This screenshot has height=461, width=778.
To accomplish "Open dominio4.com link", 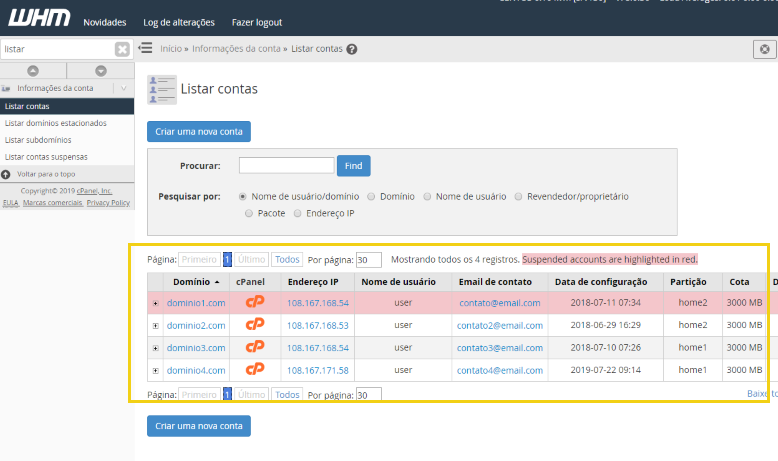I will [x=196, y=370].
